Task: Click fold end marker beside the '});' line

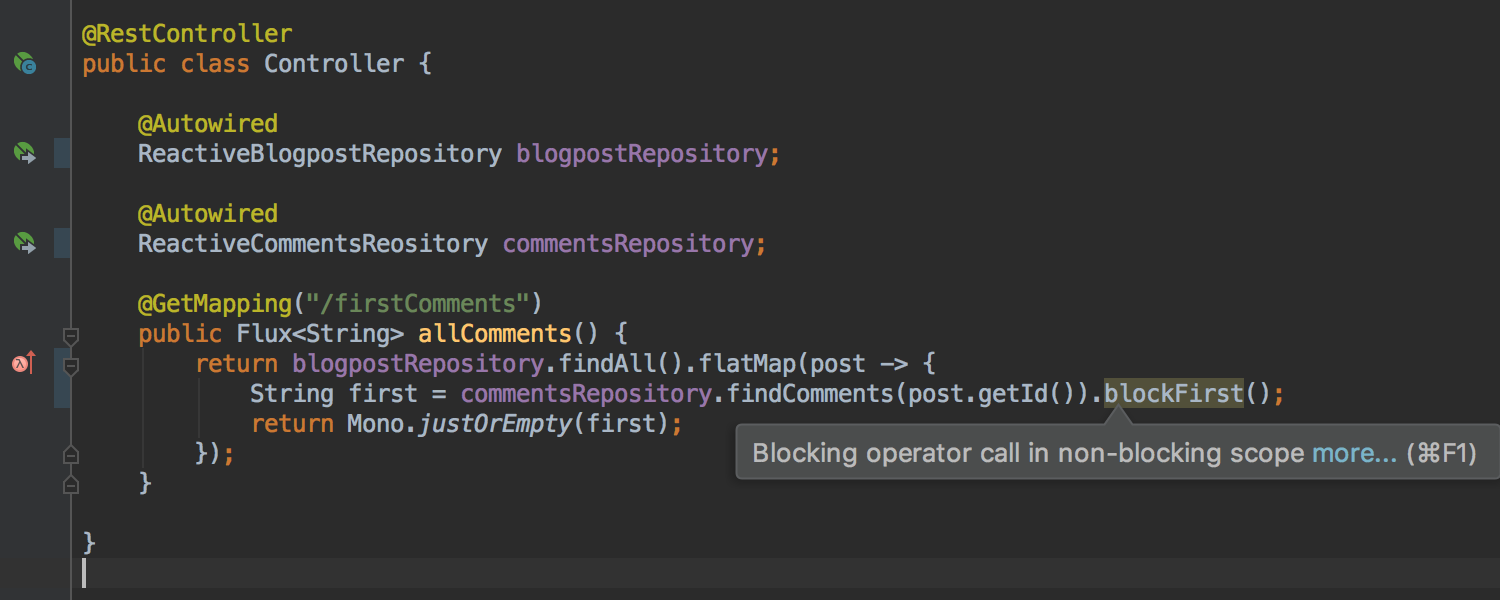Action: pyautogui.click(x=70, y=455)
